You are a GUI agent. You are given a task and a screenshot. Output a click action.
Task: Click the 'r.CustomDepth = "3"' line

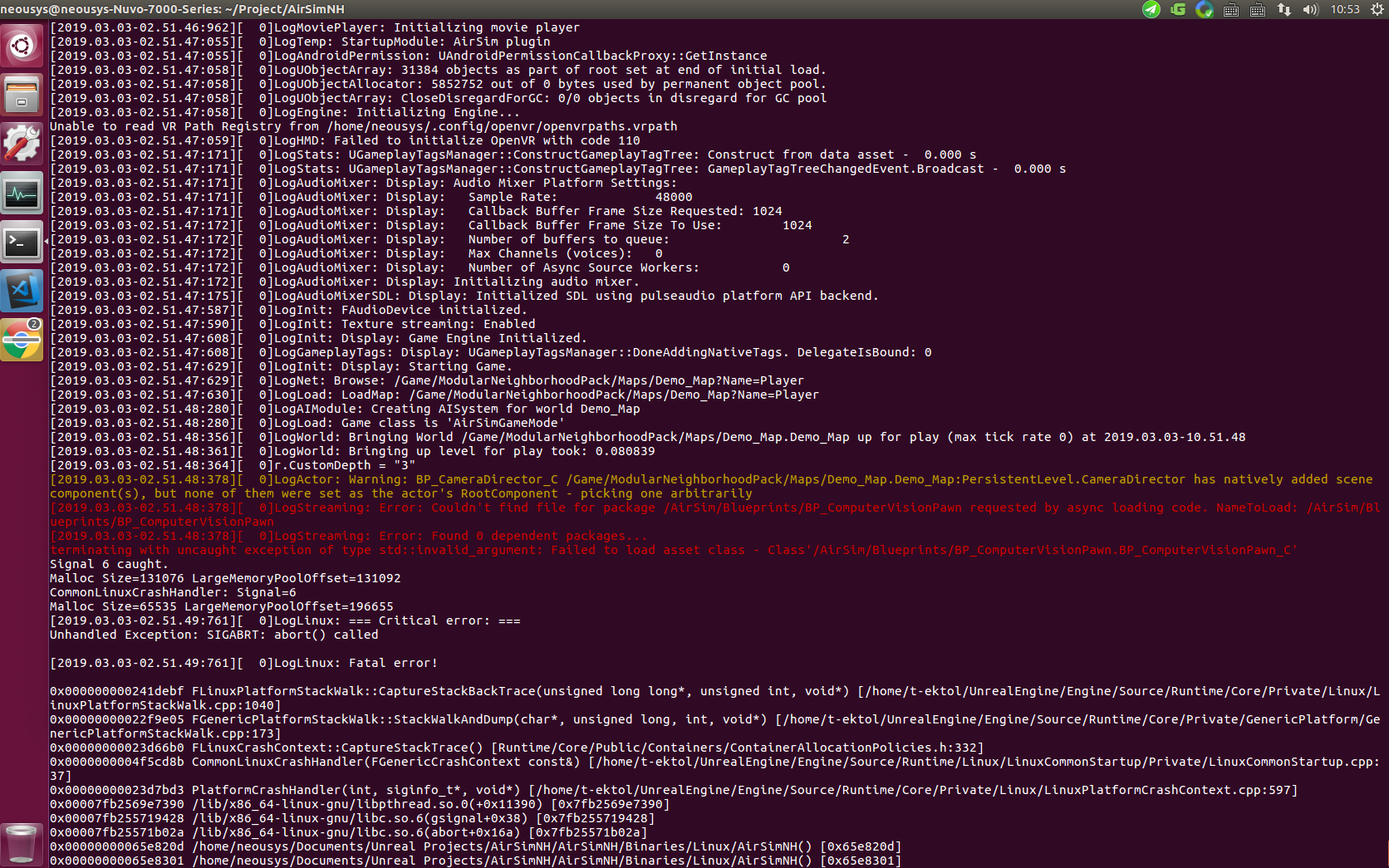pyautogui.click(x=233, y=465)
